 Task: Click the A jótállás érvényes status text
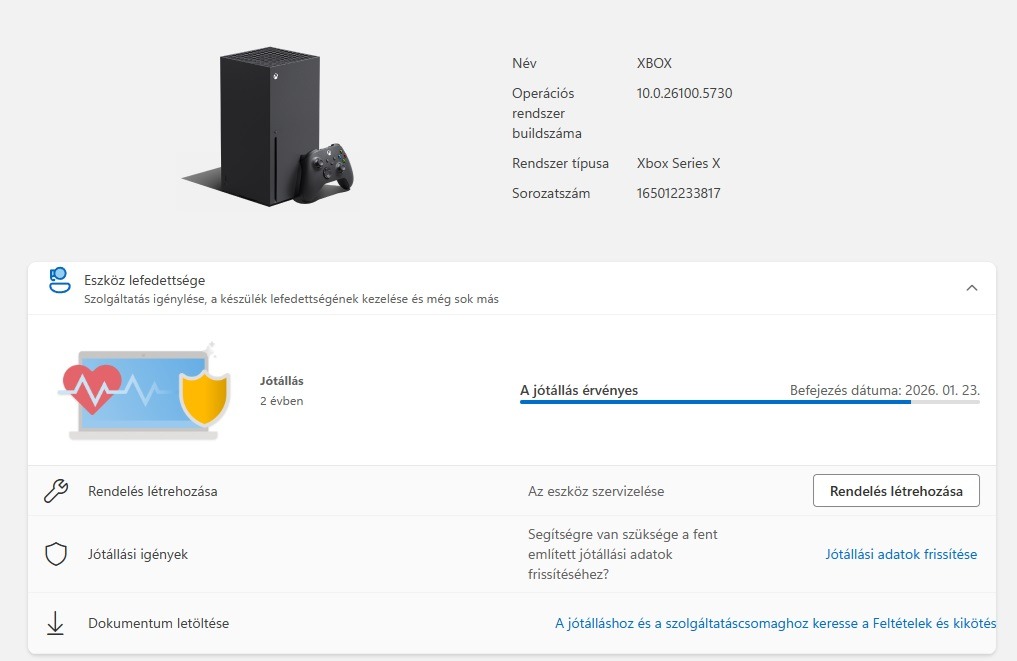click(x=579, y=390)
